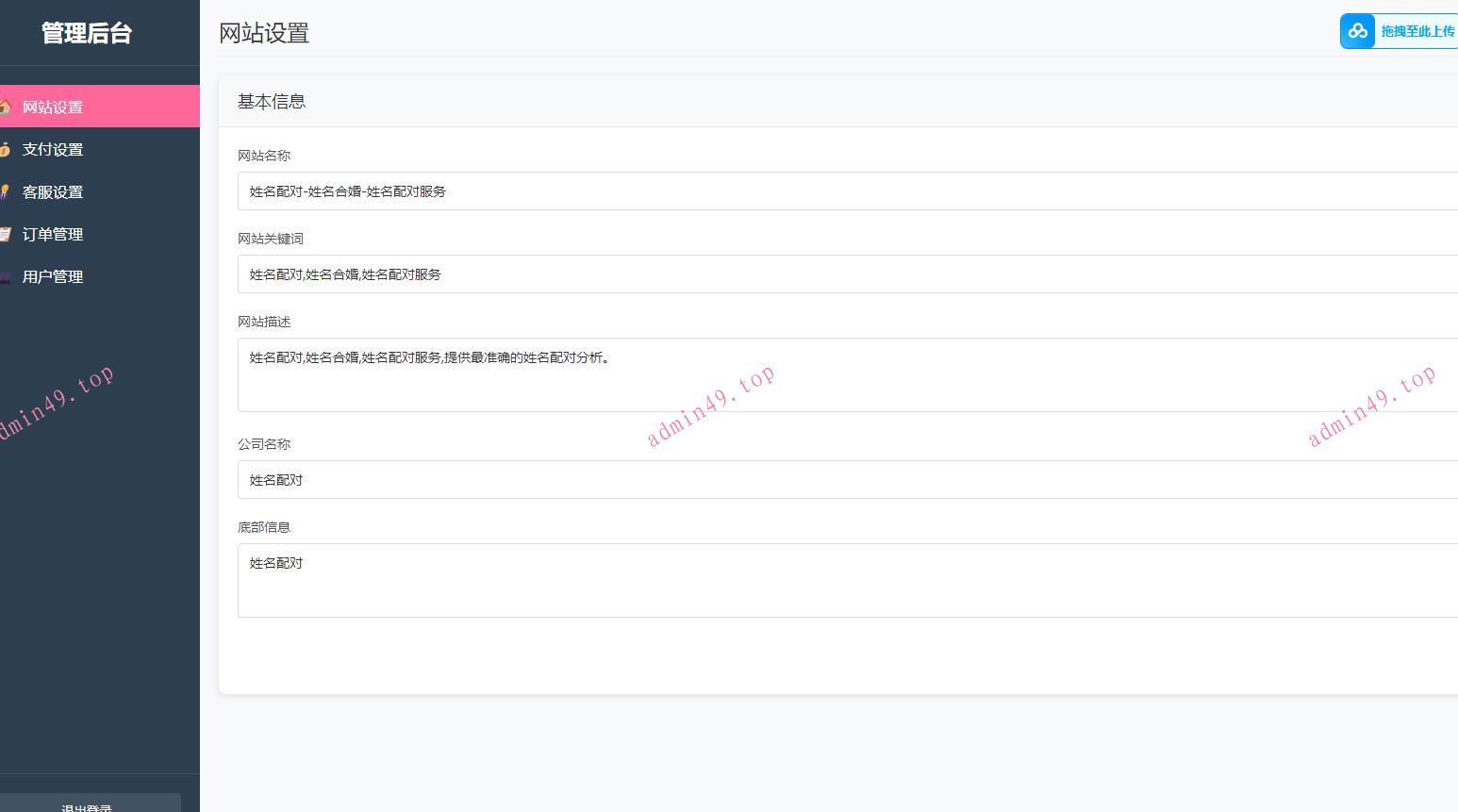1458x812 pixels.
Task: Click the 拖拽至此上传 upload text
Action: click(1417, 31)
